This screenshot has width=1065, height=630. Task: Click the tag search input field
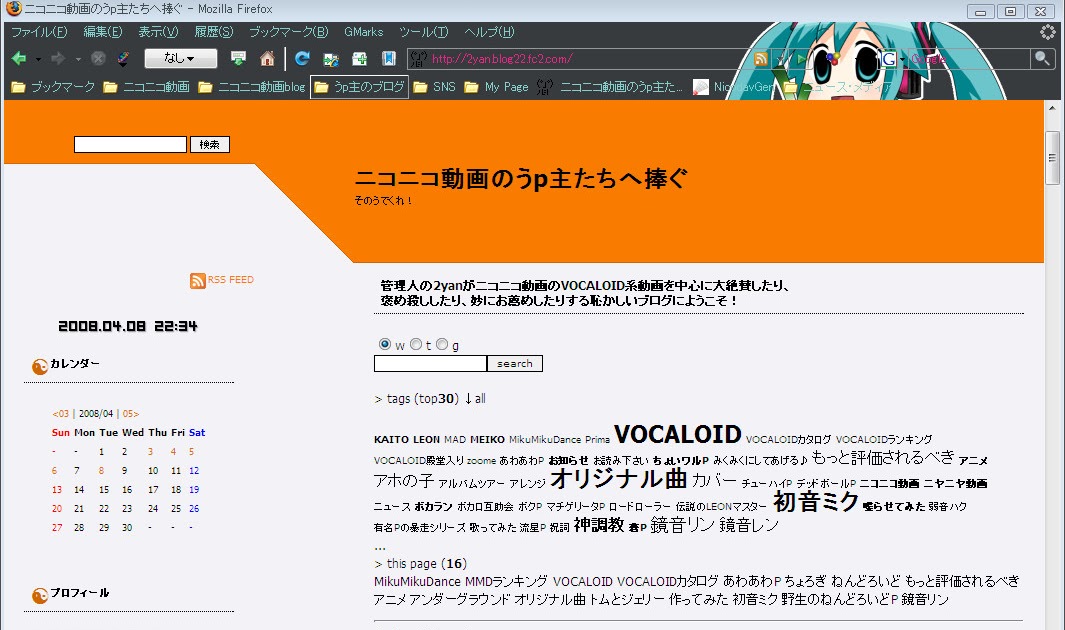pyautogui.click(x=430, y=364)
